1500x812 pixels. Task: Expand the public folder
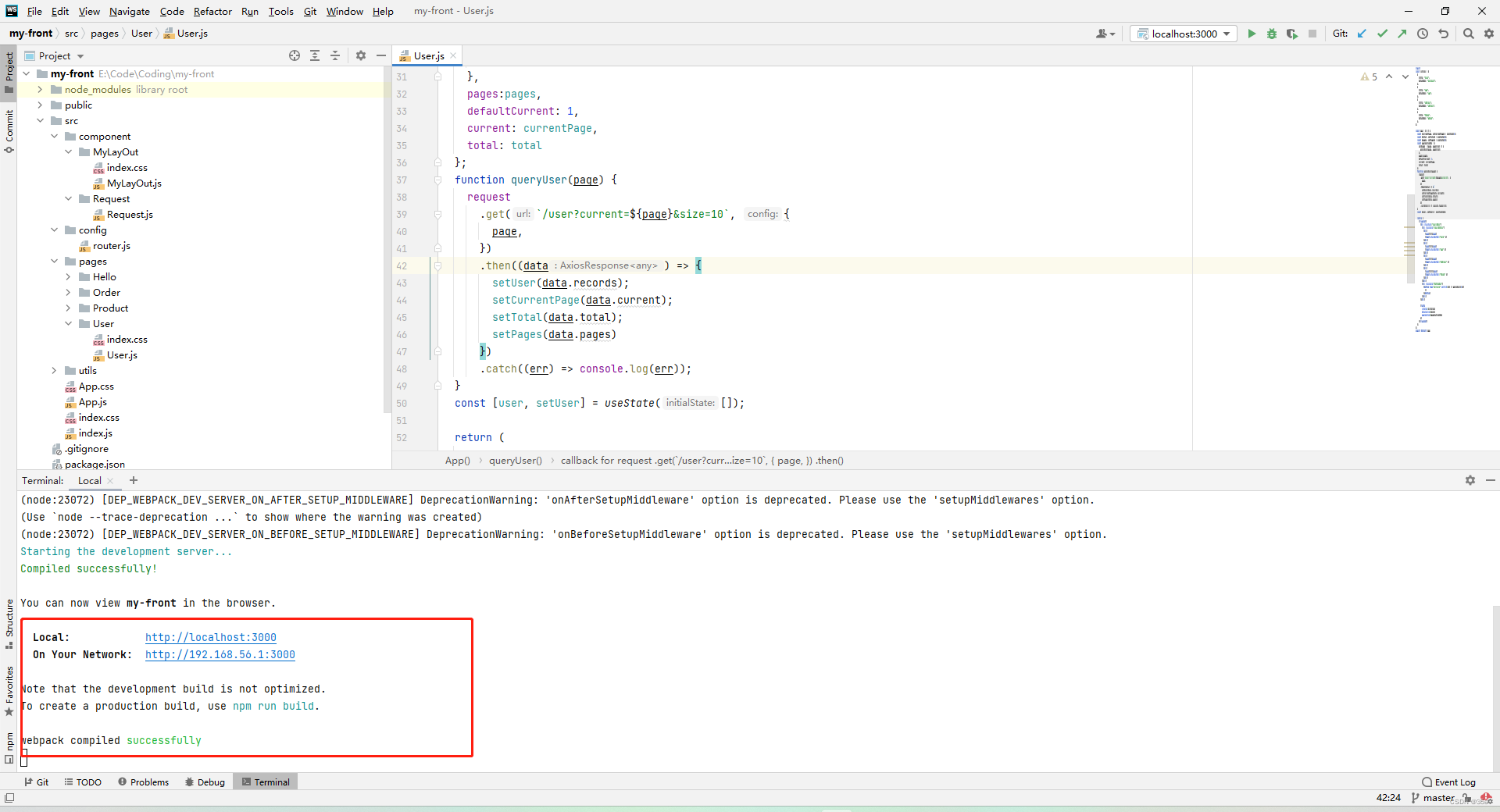[40, 105]
